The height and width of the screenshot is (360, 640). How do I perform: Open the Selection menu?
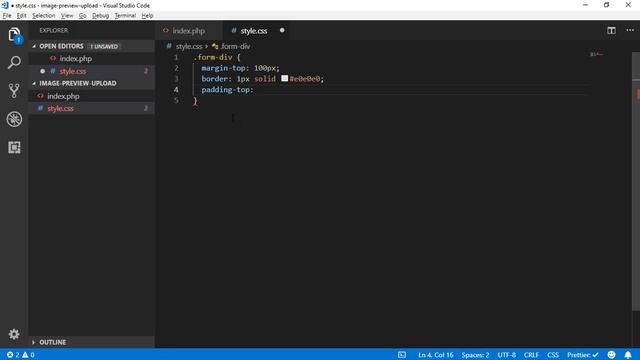click(44, 16)
